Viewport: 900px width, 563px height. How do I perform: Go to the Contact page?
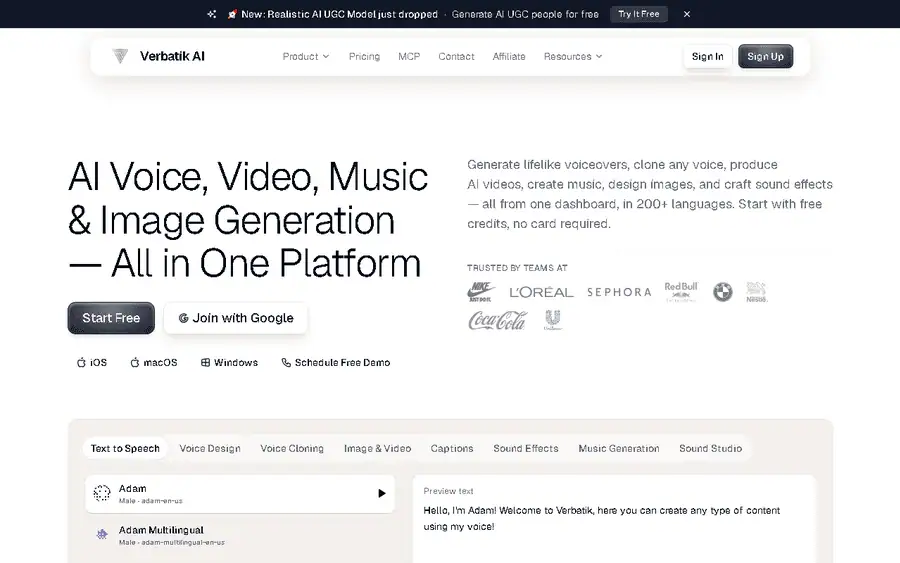456,56
